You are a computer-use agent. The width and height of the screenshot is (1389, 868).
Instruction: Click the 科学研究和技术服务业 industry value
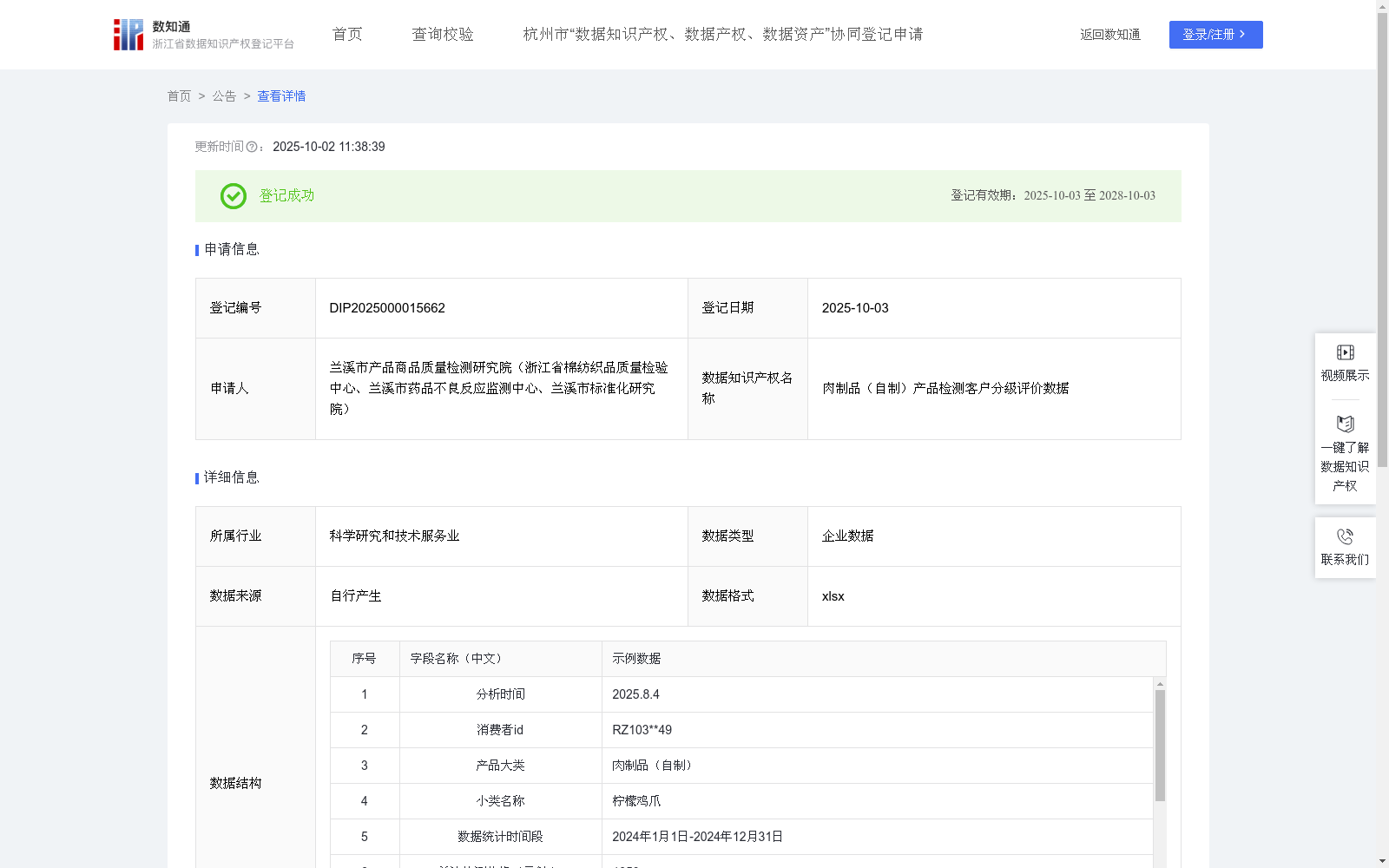pos(394,536)
